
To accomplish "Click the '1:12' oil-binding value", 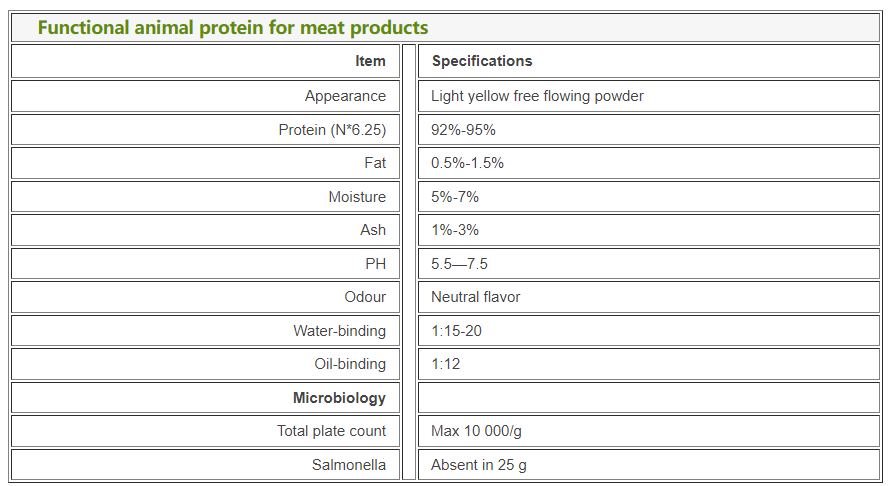I will pos(445,364).
